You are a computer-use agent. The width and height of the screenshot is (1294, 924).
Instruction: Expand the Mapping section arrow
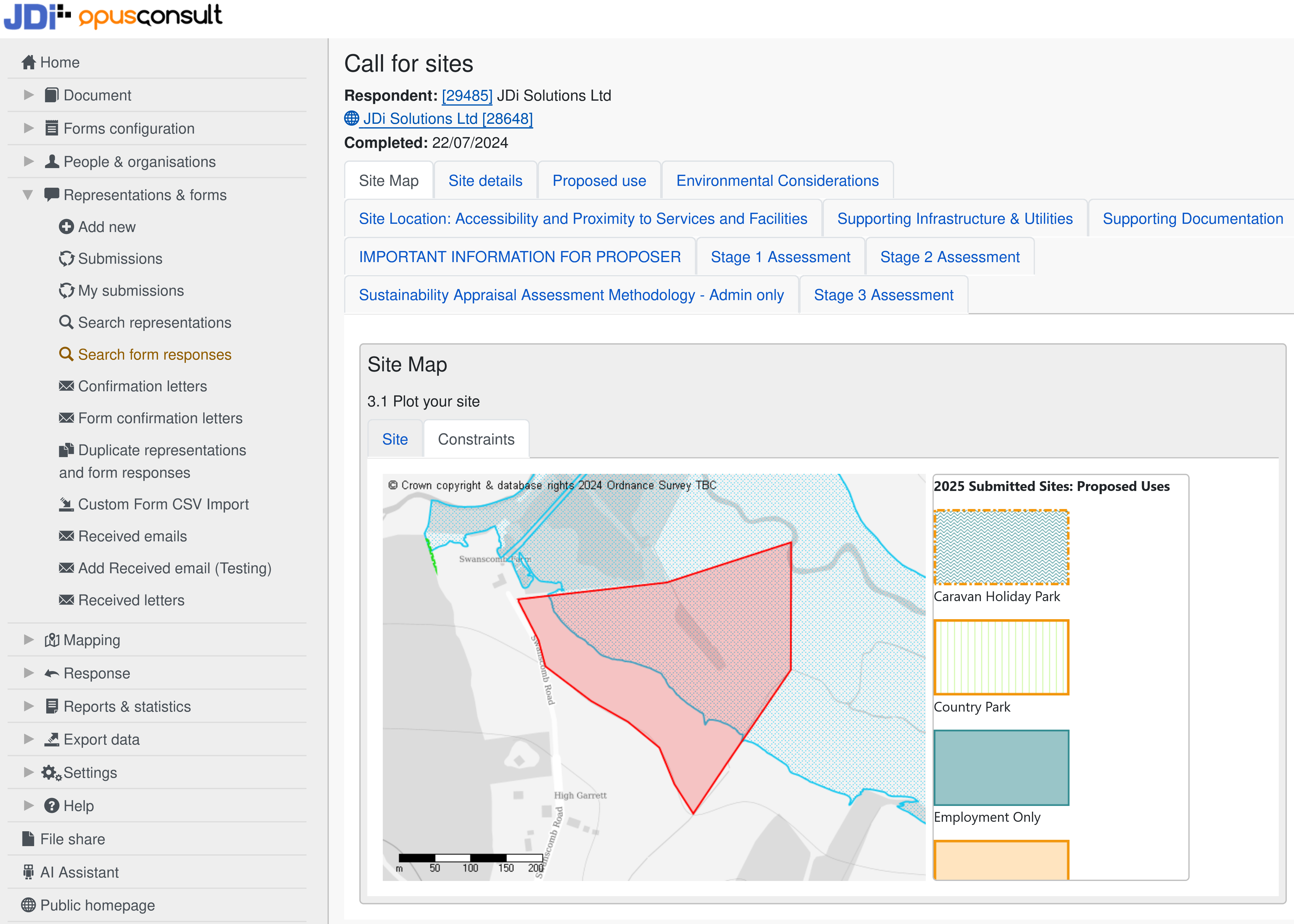(28, 640)
